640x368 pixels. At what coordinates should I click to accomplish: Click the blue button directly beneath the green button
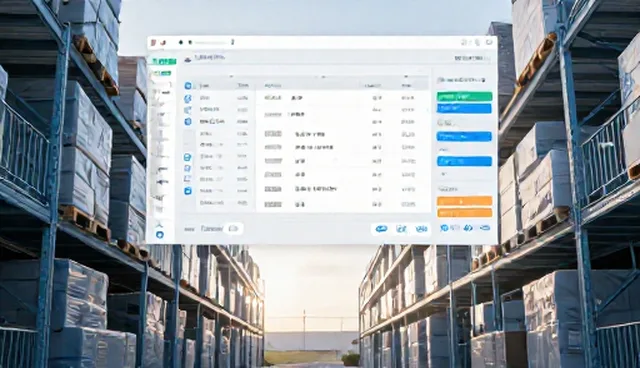[x=464, y=109]
